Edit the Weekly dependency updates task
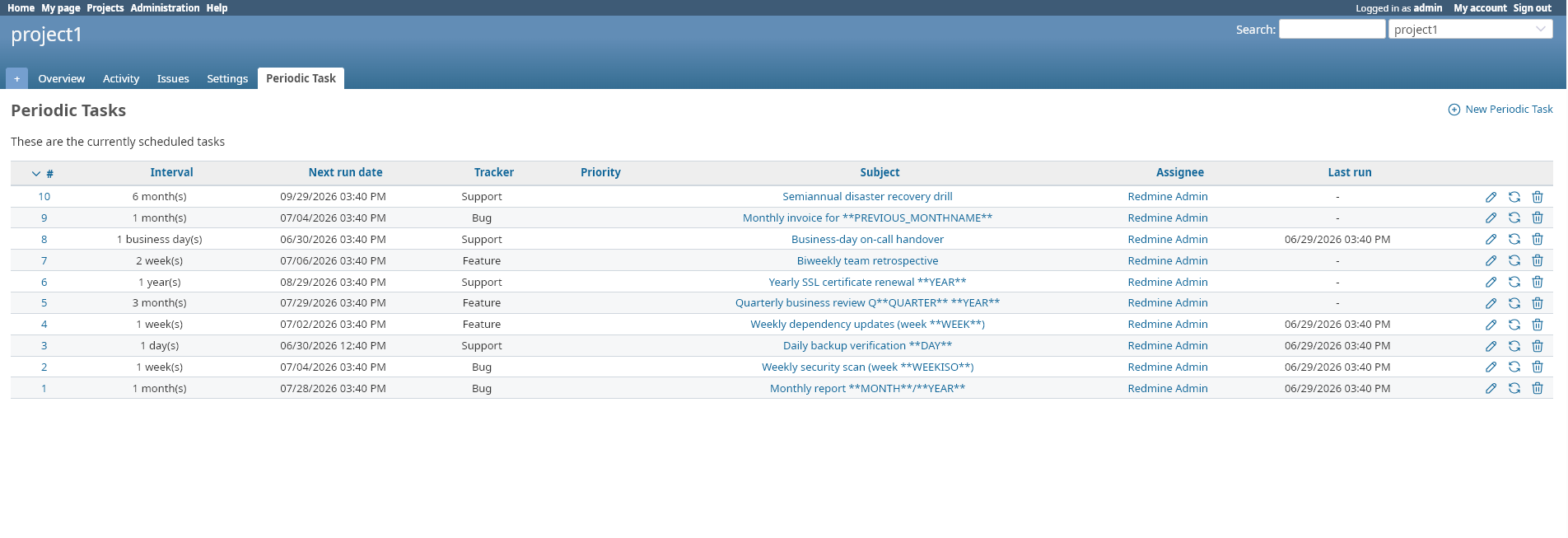Image resolution: width=1568 pixels, height=538 pixels. click(x=1491, y=325)
